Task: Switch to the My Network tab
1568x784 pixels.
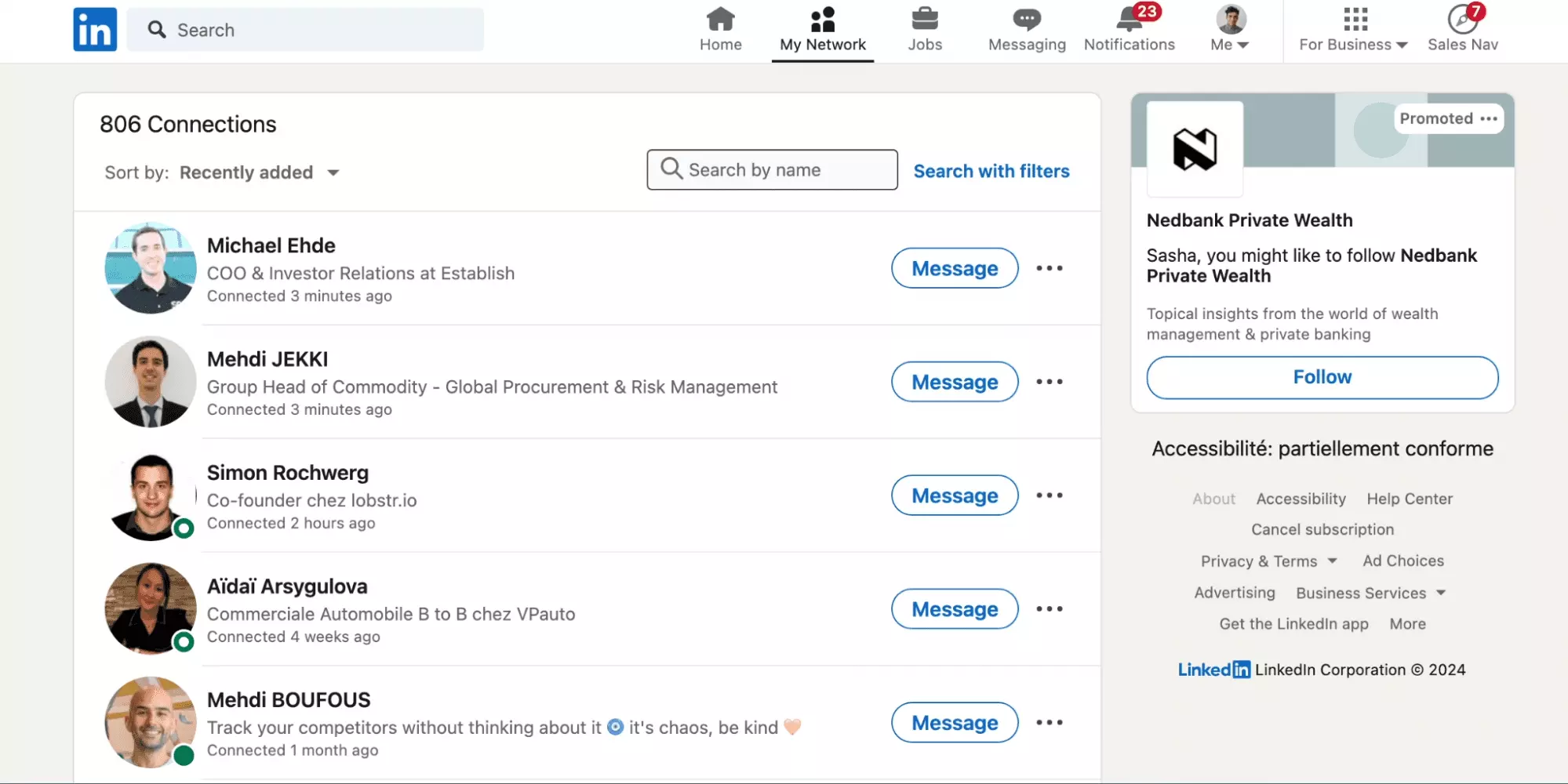Action: point(822,29)
